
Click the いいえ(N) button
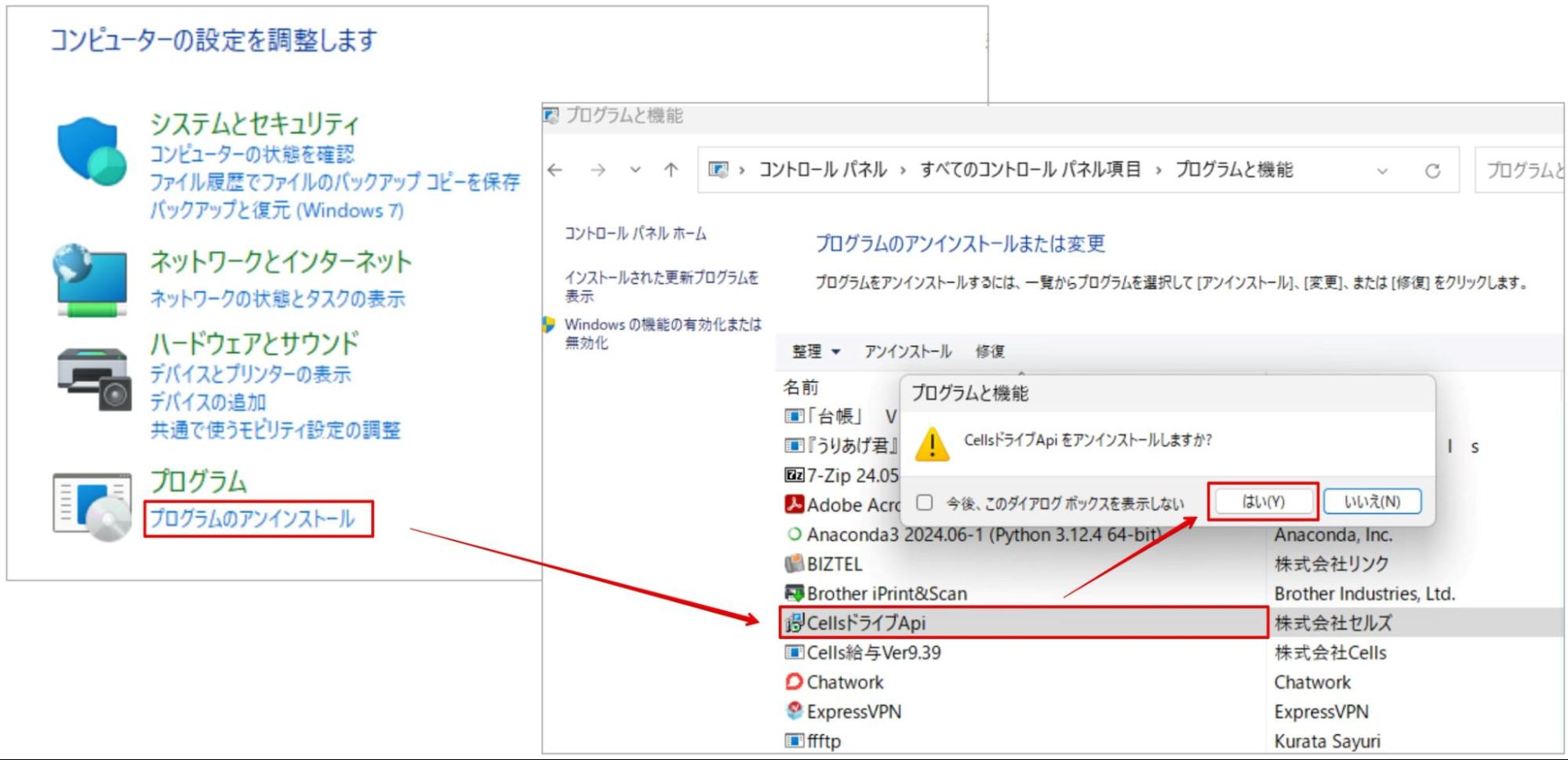[1372, 501]
